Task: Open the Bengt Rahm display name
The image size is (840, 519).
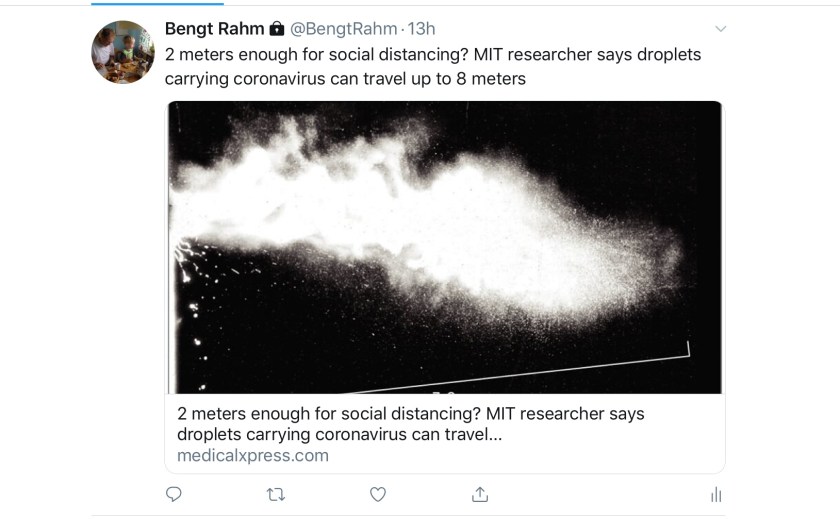Action: click(214, 29)
